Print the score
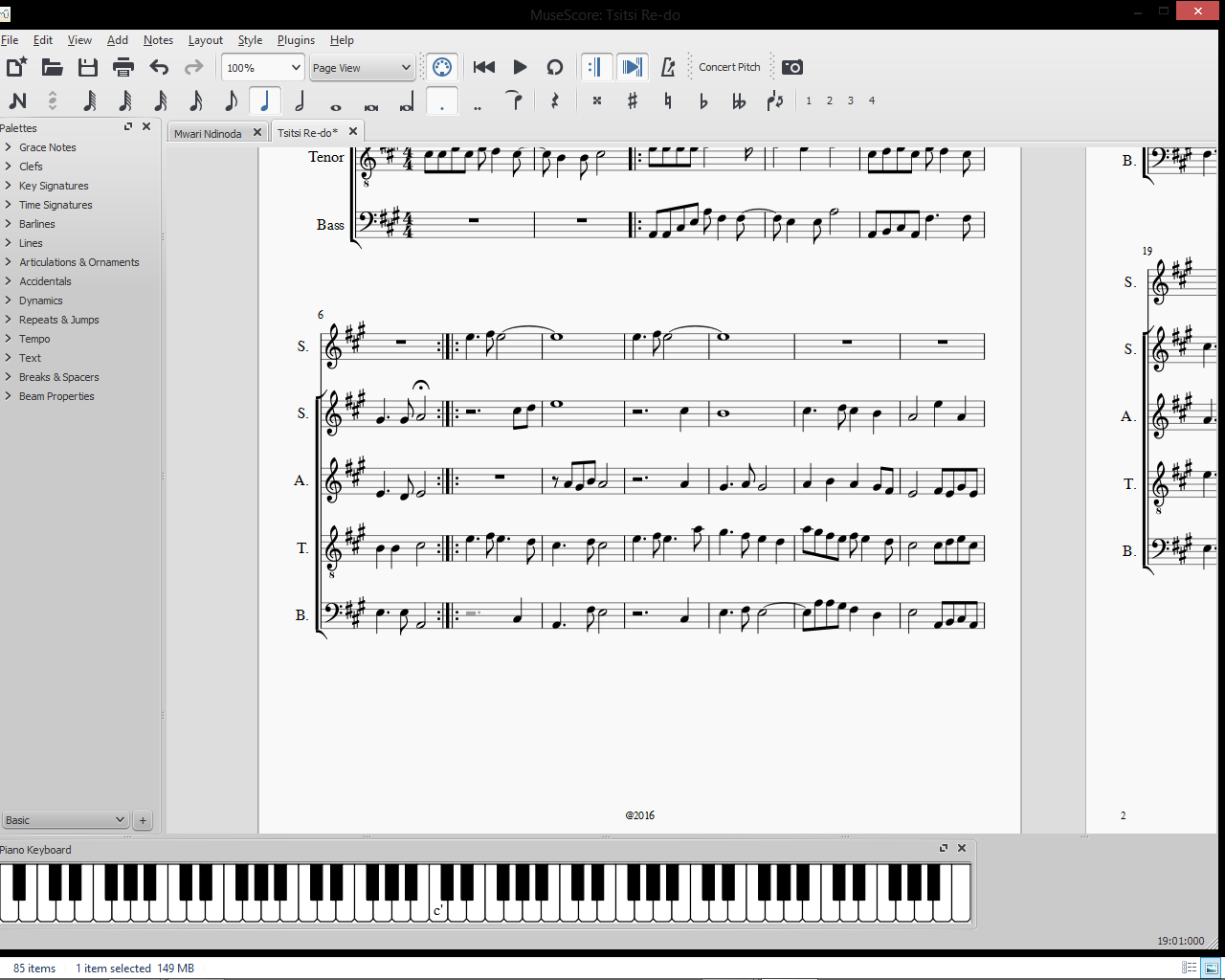Viewport: 1225px width, 980px height. (123, 67)
